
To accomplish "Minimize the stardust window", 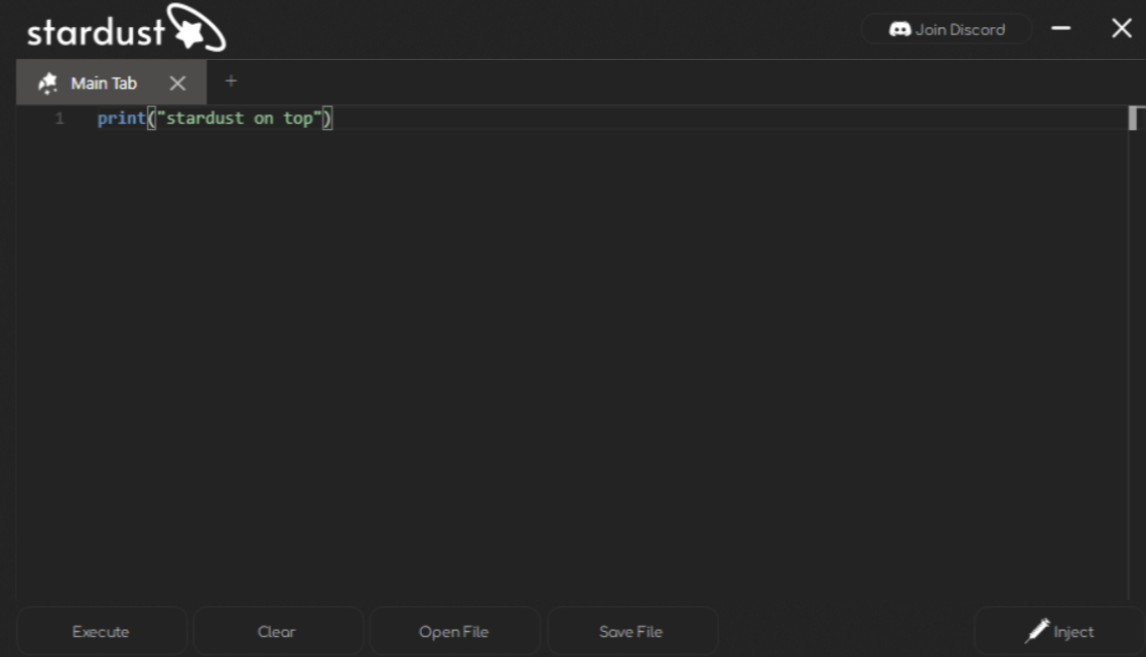I will point(1061,29).
